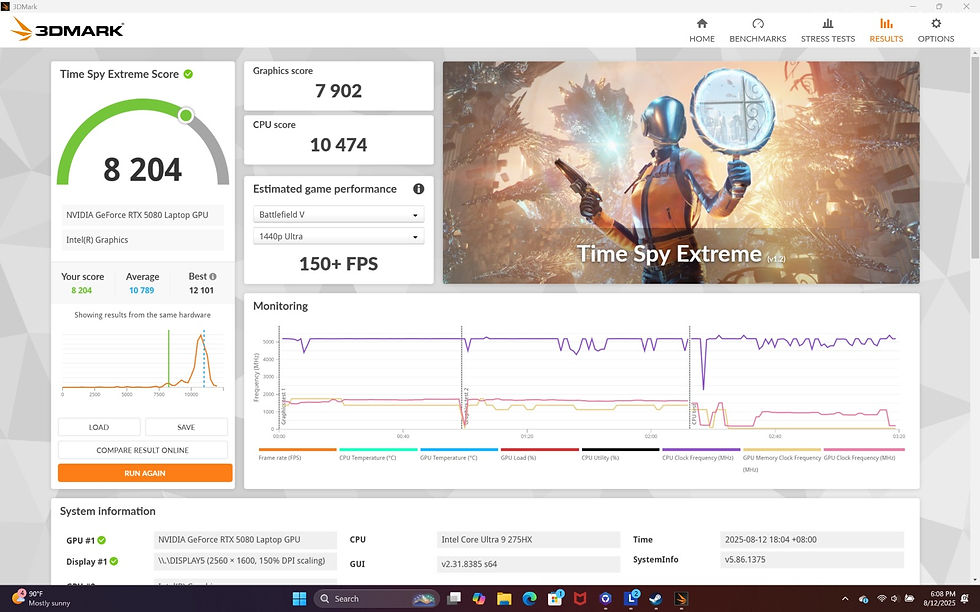
Task: Launch Microsoft Edge from taskbar
Action: pos(529,598)
